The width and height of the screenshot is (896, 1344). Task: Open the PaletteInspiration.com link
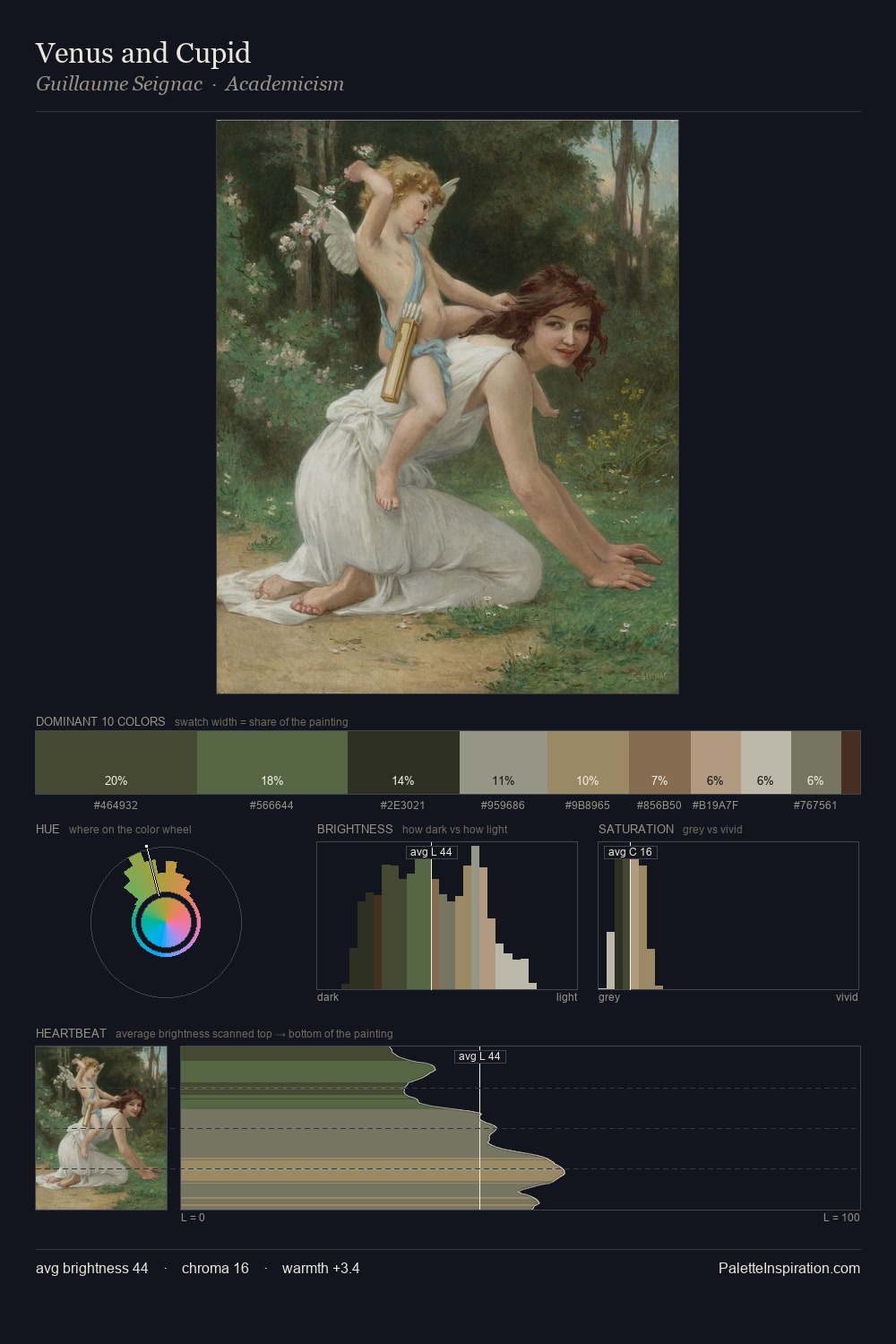click(x=789, y=1268)
